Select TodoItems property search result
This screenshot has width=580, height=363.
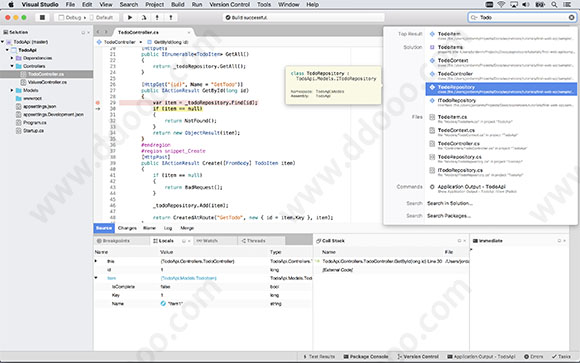(501, 49)
